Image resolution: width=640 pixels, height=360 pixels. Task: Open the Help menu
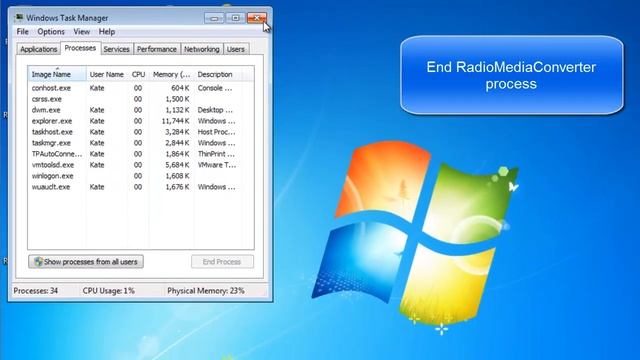[x=107, y=32]
